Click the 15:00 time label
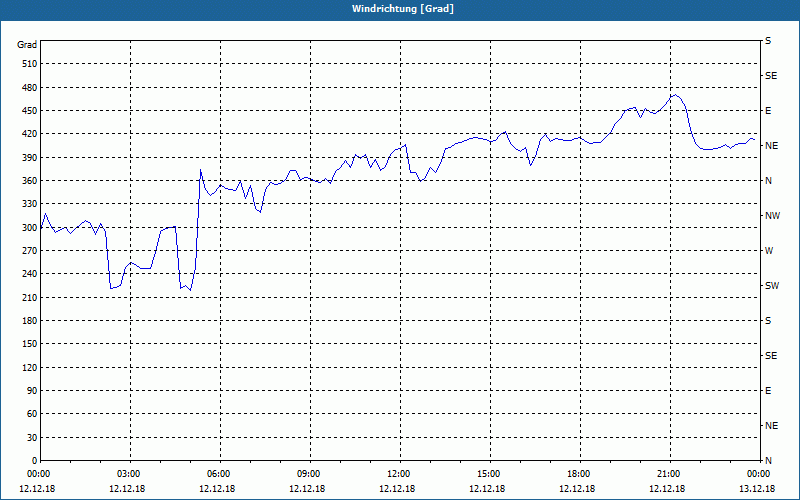Viewport: 800px width, 500px height. [488, 474]
